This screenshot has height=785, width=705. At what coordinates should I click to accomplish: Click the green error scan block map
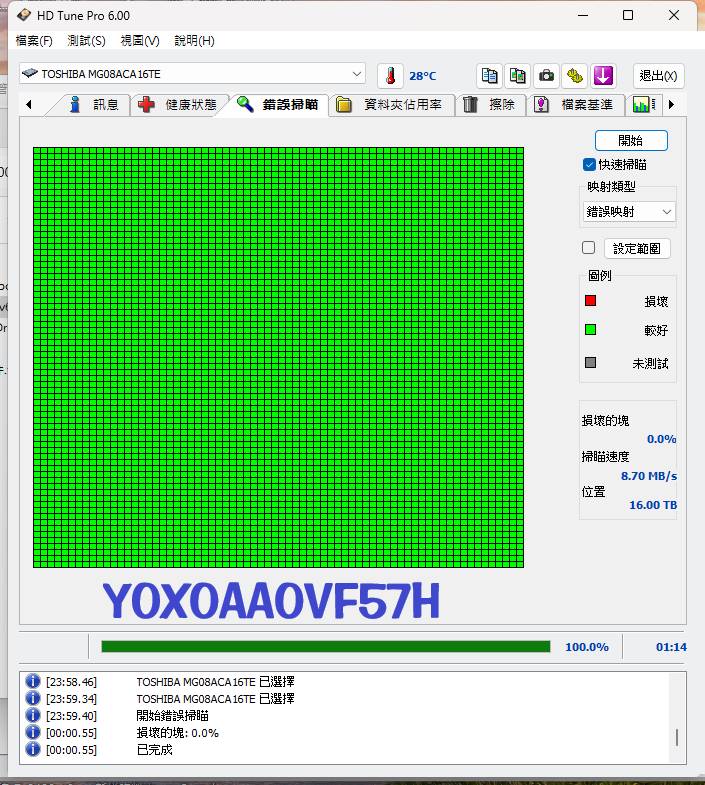pos(278,357)
